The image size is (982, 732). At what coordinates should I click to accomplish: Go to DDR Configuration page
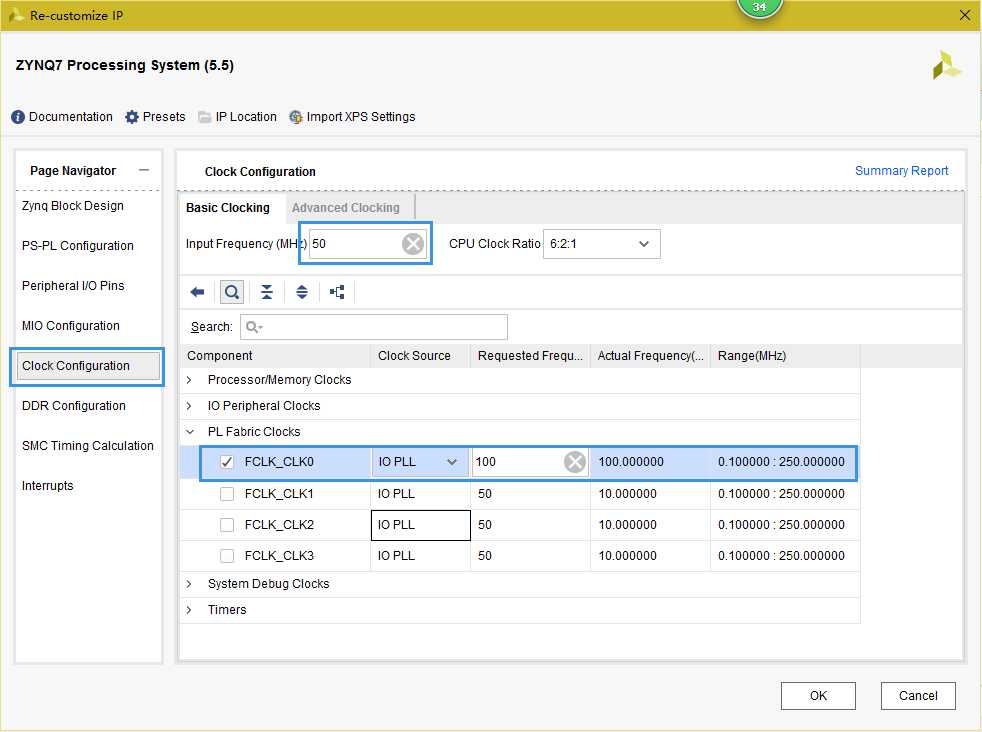tap(73, 406)
